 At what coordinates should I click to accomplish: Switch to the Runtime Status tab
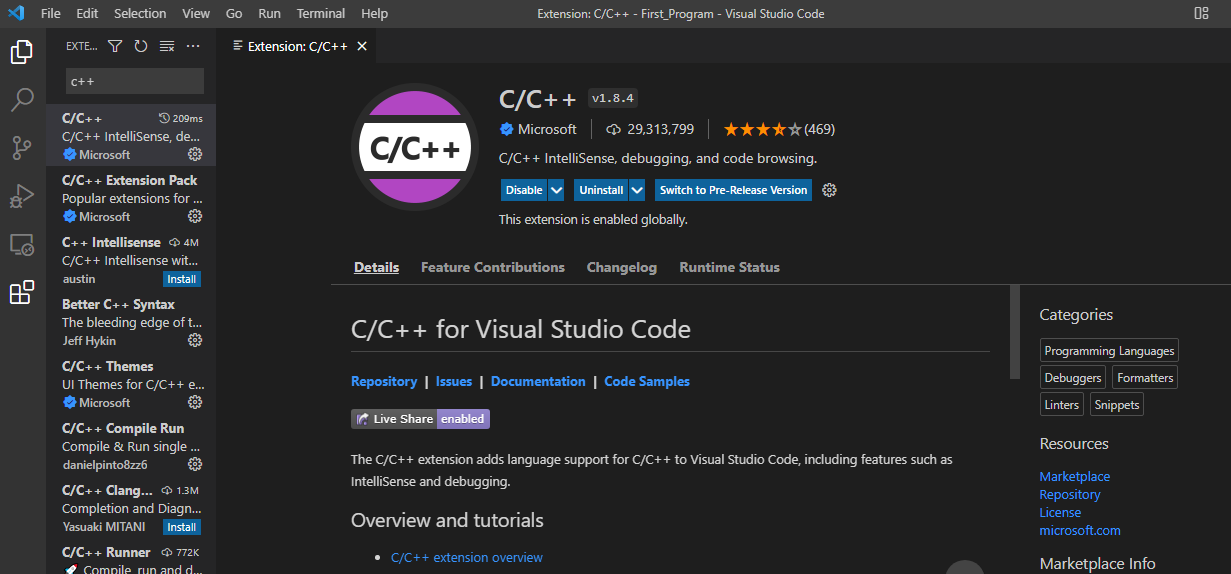click(730, 267)
